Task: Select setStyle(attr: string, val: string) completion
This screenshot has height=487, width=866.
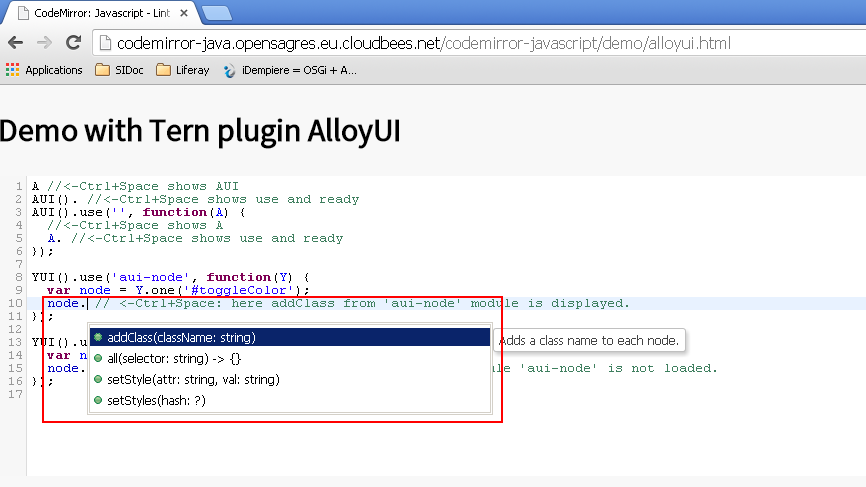Action: tap(290, 379)
